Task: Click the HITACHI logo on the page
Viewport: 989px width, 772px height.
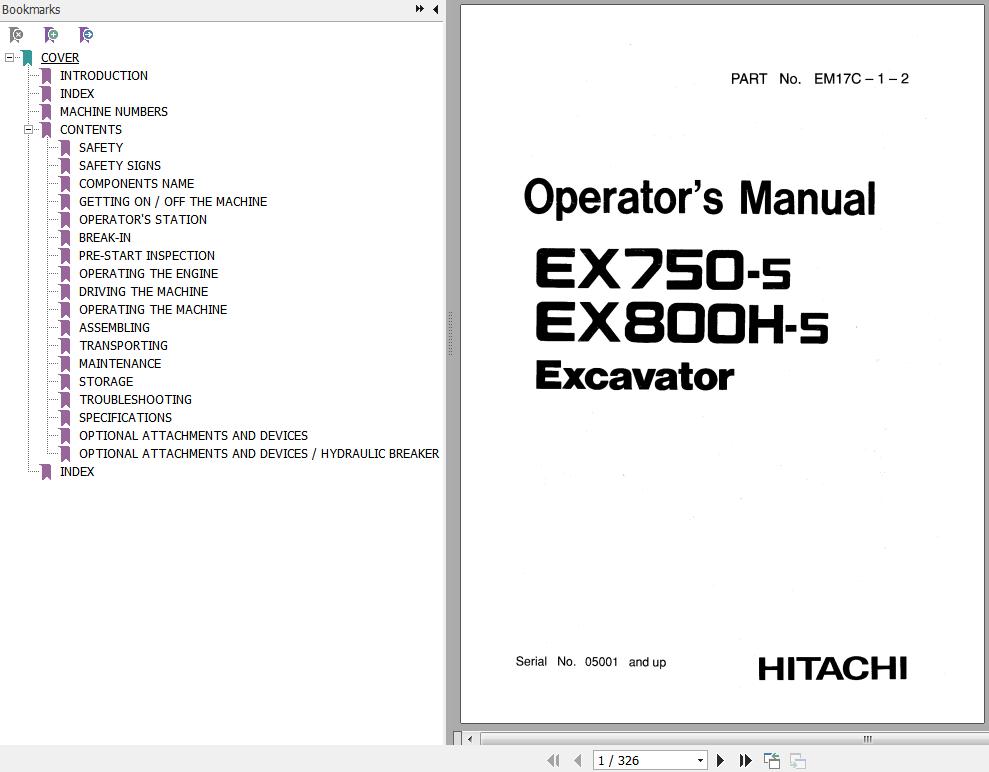Action: [833, 669]
